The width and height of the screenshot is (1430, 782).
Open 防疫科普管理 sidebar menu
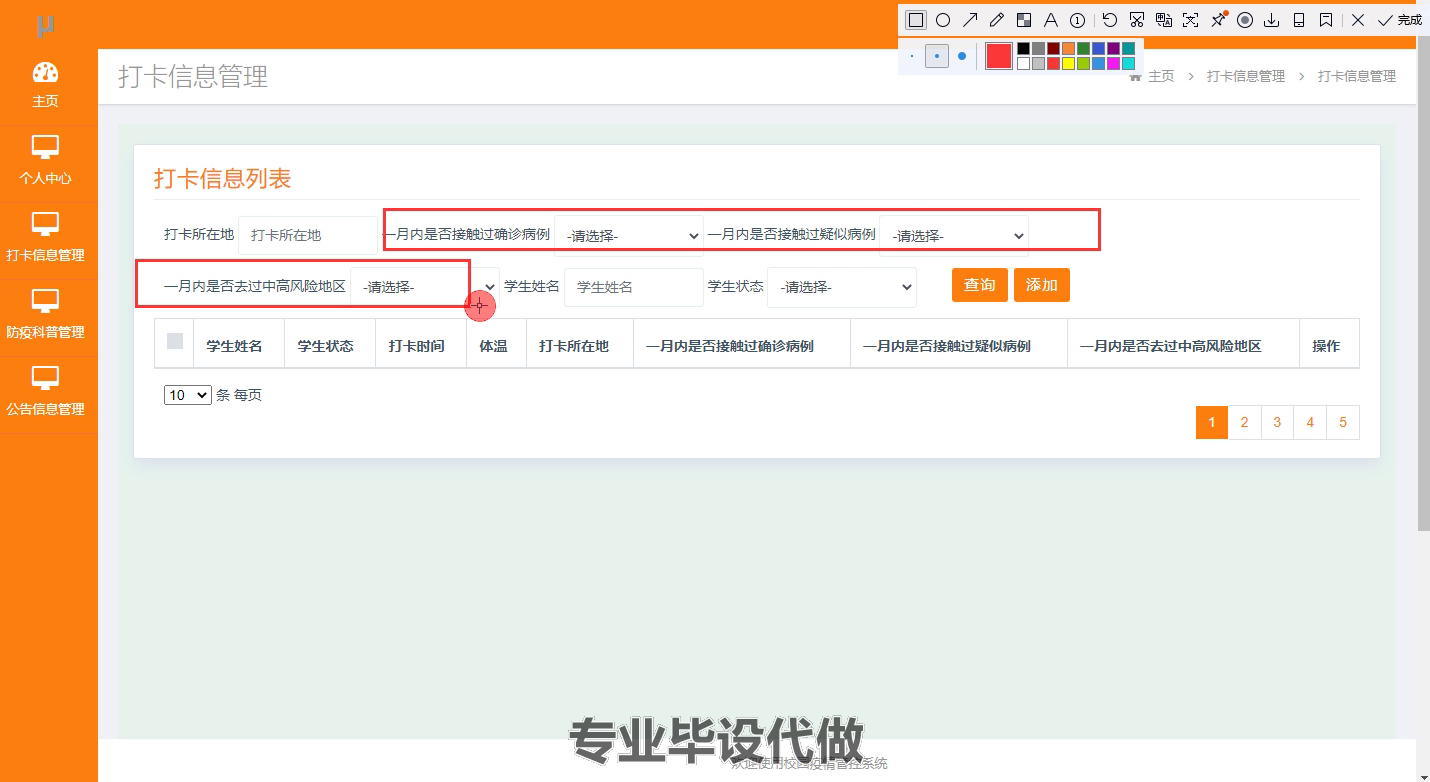(45, 317)
